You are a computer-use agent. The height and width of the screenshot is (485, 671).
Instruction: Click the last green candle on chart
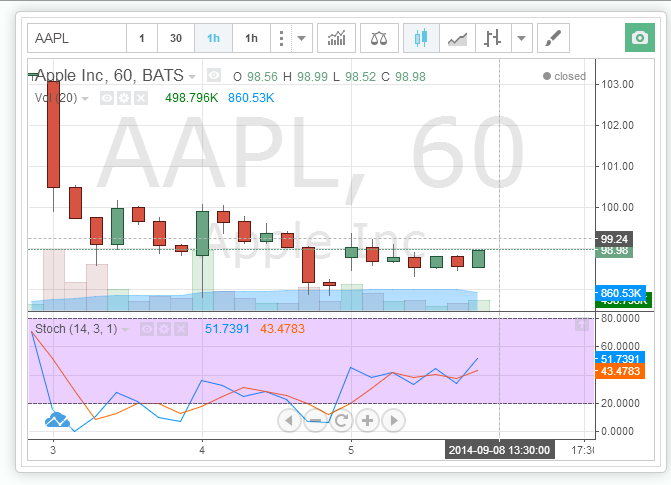pos(478,259)
